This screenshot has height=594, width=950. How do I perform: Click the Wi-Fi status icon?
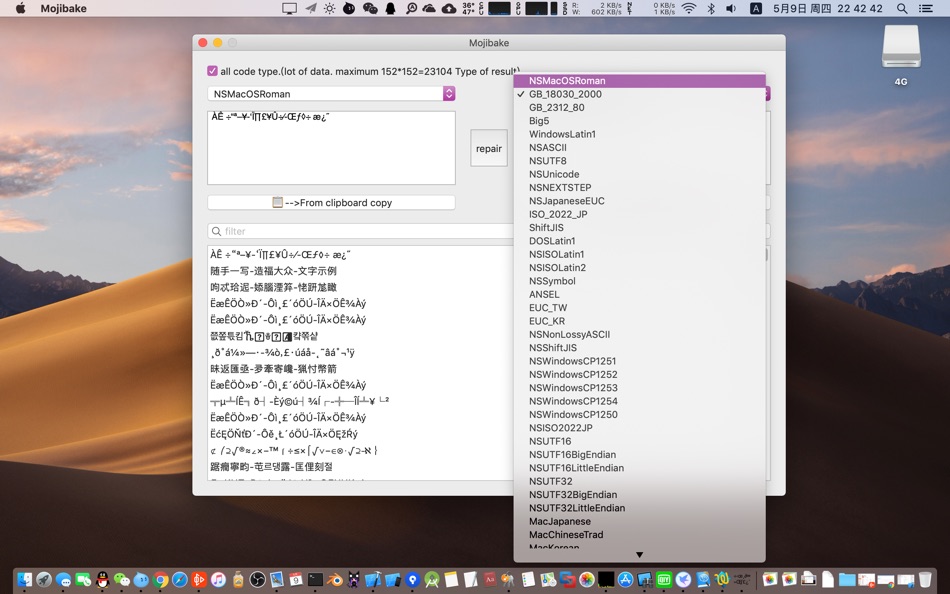pyautogui.click(x=689, y=8)
